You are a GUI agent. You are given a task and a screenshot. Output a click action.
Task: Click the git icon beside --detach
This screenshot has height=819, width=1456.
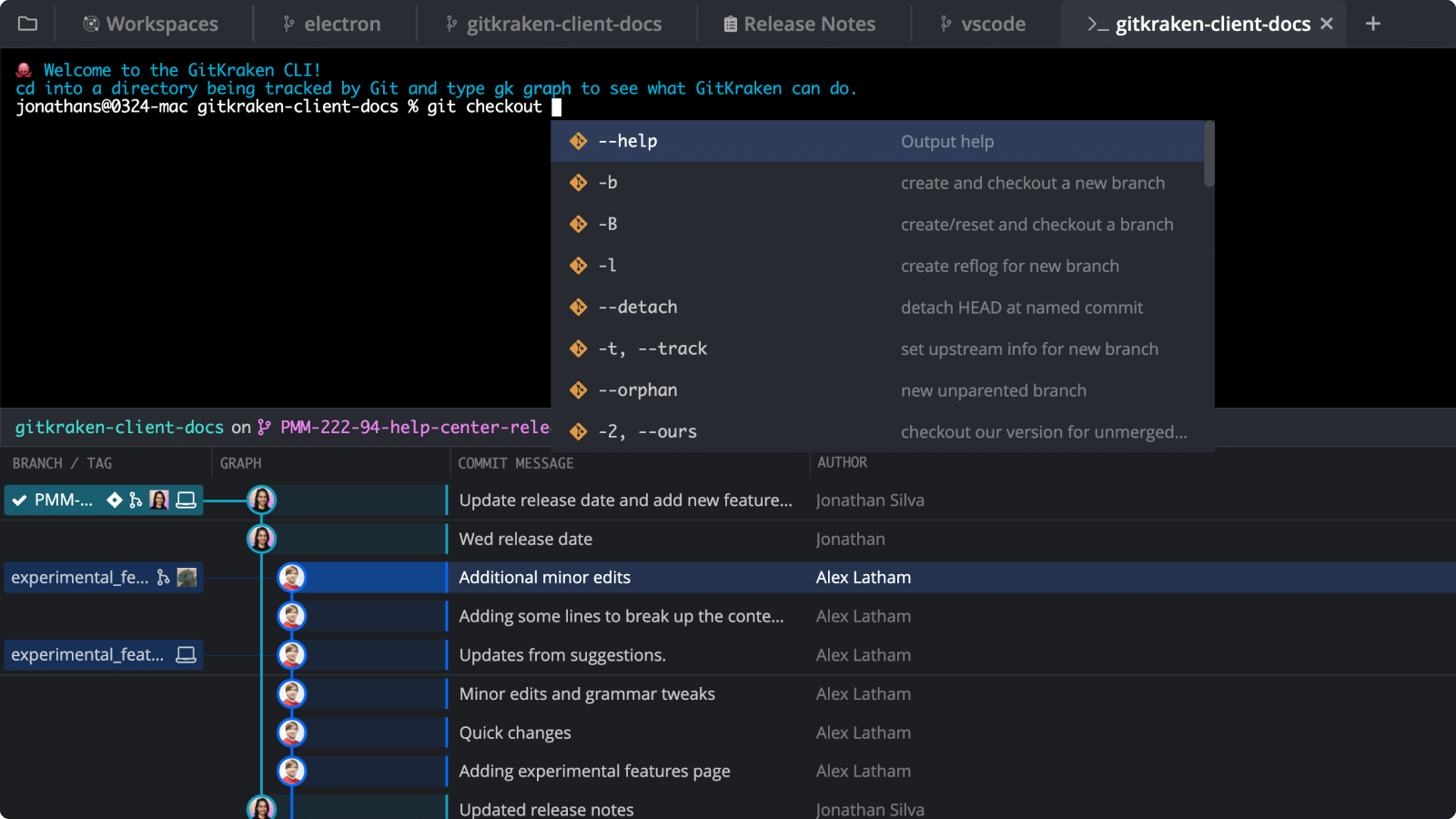click(578, 308)
